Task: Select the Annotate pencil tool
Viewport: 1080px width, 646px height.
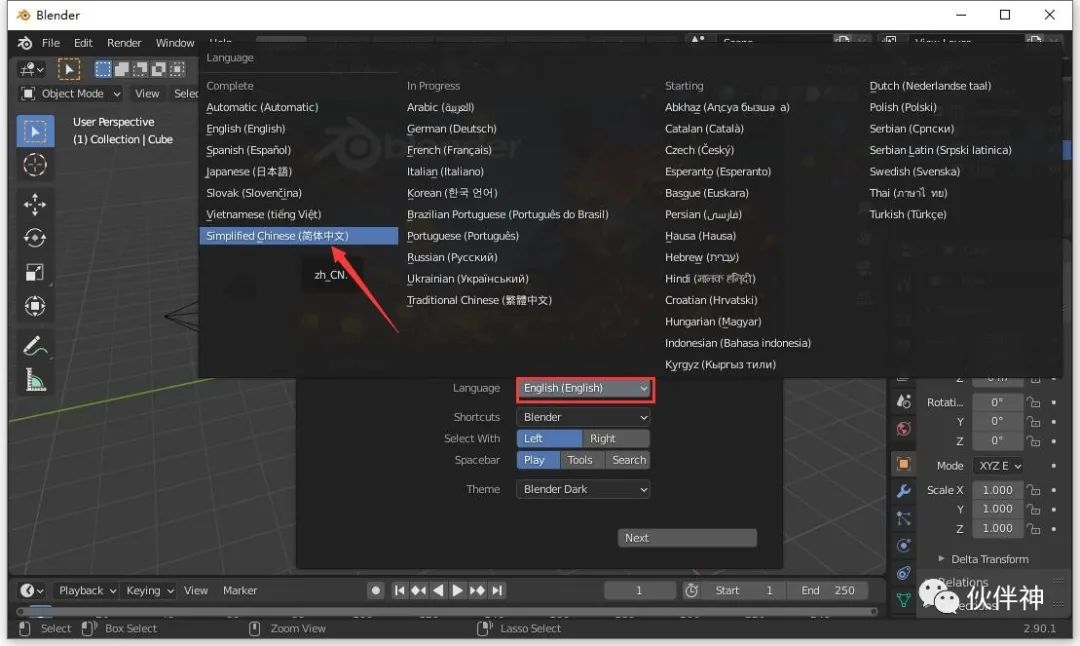Action: pos(35,346)
